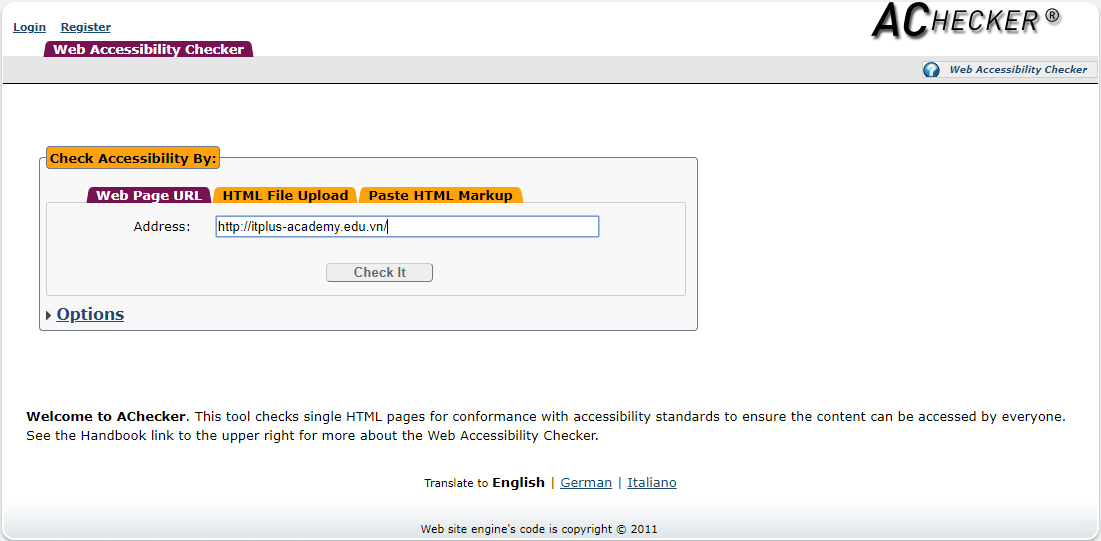Select the English translation option
Image resolution: width=1101 pixels, height=541 pixels.
(x=518, y=483)
